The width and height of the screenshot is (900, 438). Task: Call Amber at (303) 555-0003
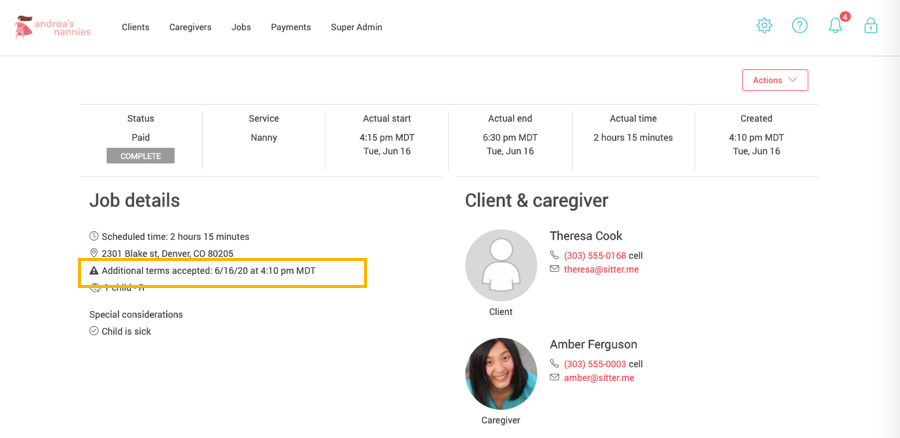pos(595,364)
